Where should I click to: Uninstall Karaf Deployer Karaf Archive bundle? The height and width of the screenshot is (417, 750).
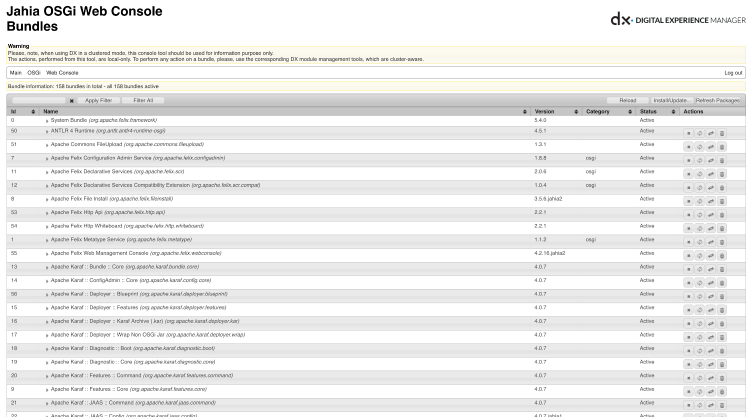(722, 324)
